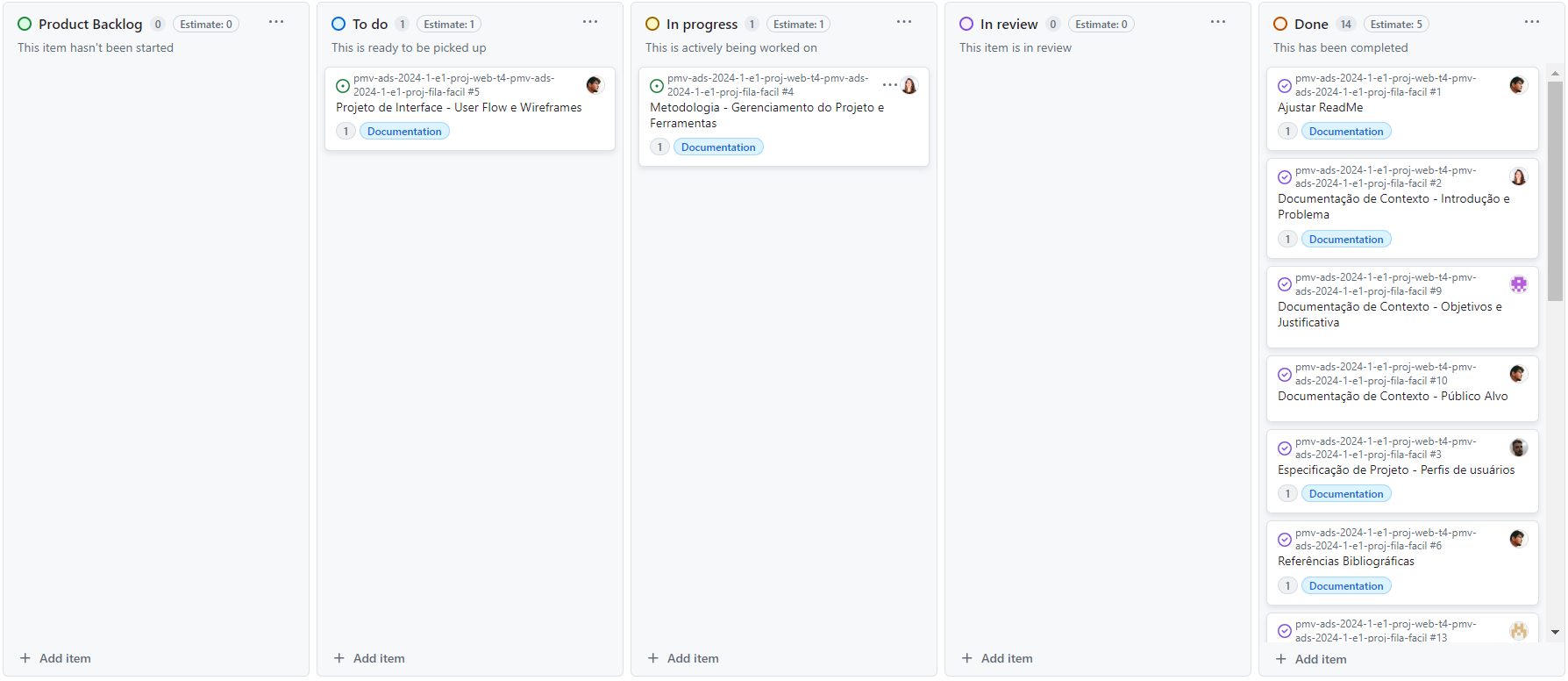This screenshot has height=681, width=1568.
Task: Open the In review column menu
Action: [x=1218, y=22]
